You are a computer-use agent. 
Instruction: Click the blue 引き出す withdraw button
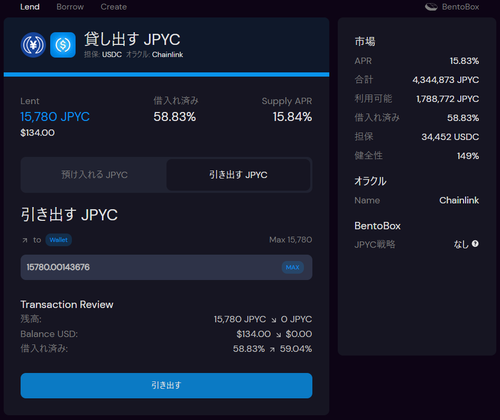(166, 385)
